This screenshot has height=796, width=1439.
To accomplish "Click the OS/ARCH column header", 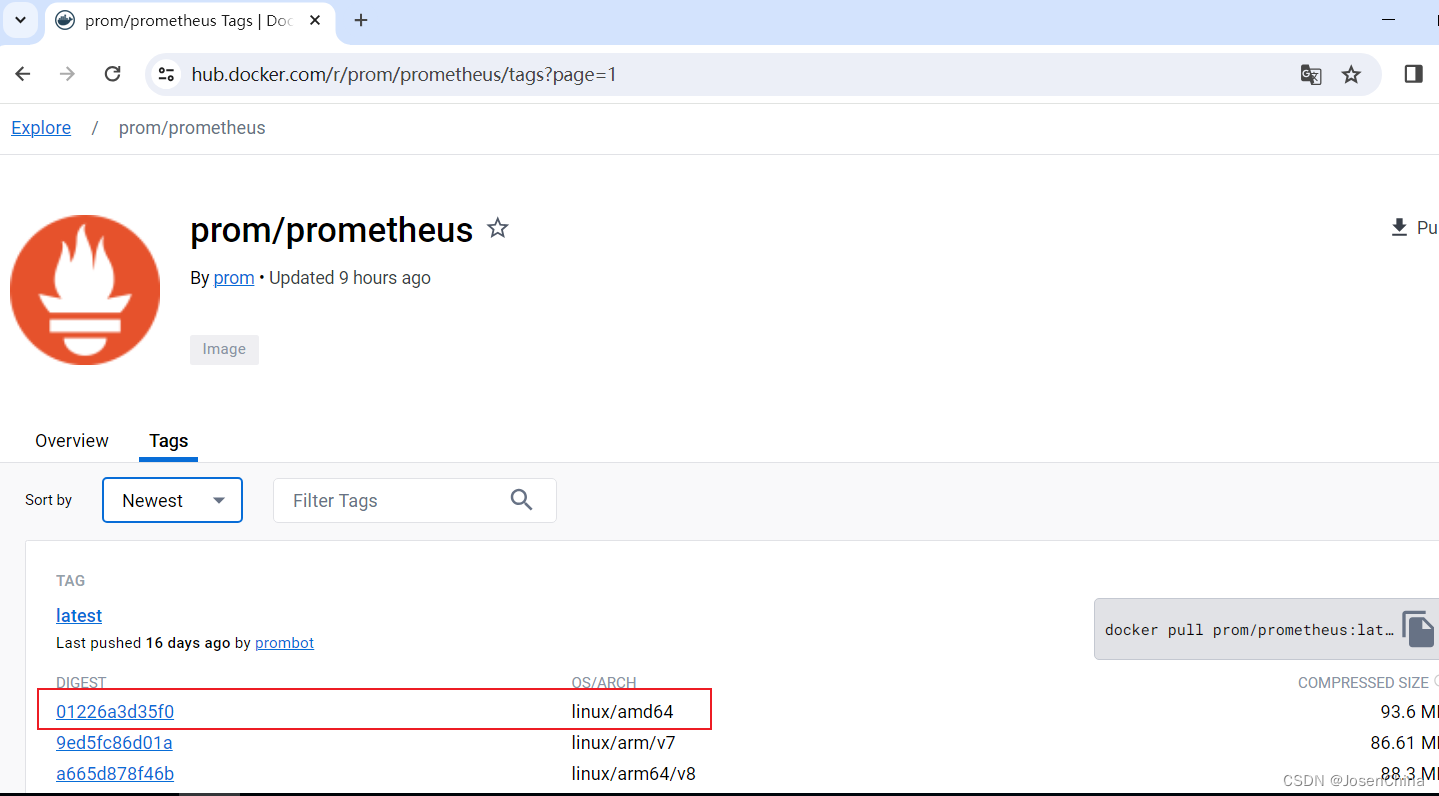I will tap(604, 683).
